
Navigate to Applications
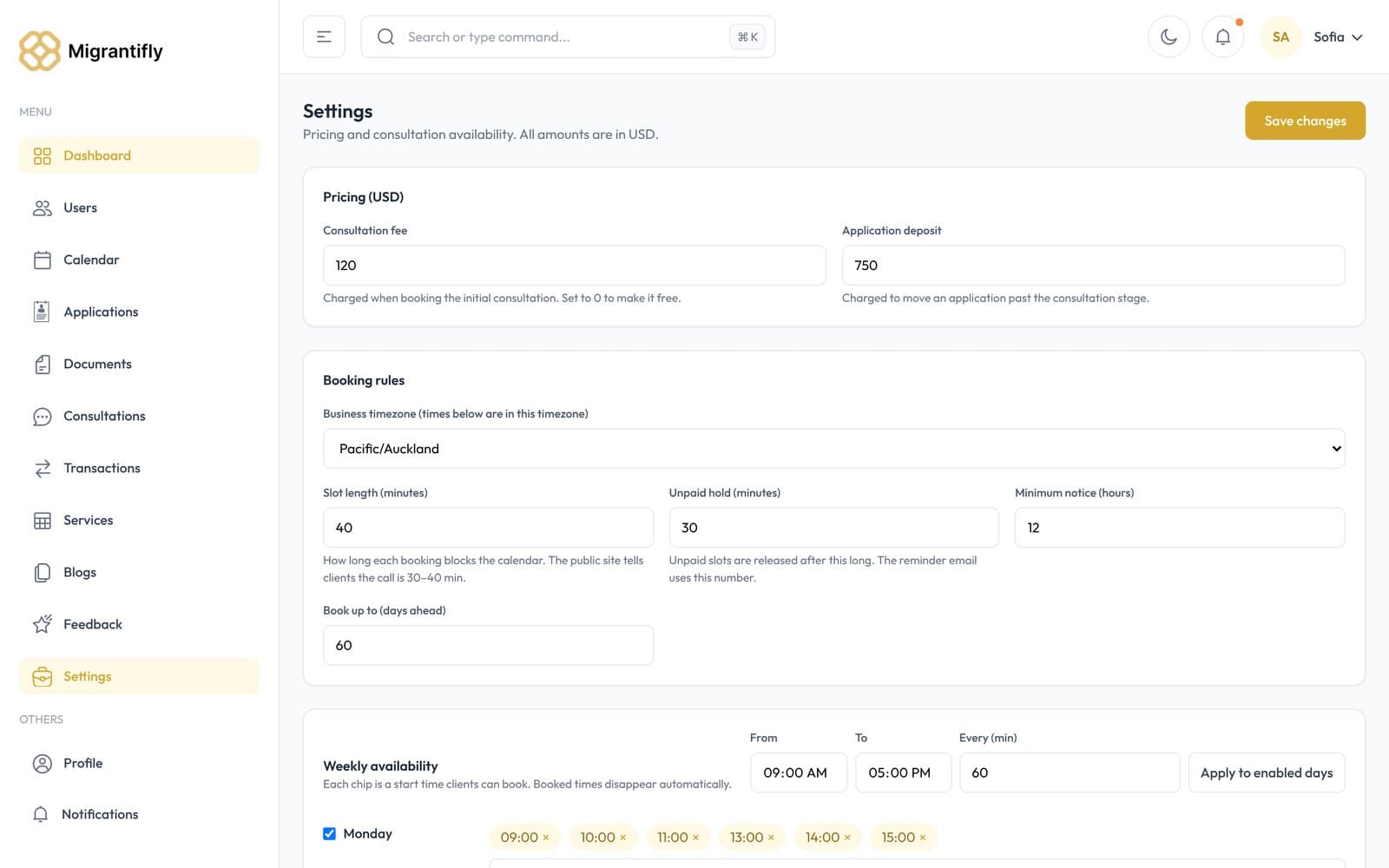[139, 312]
